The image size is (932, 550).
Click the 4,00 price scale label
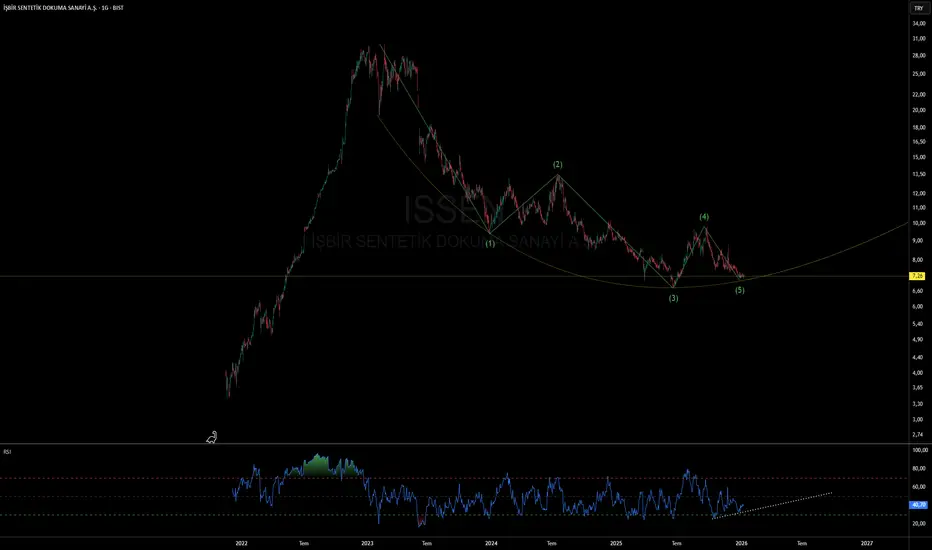coord(919,373)
